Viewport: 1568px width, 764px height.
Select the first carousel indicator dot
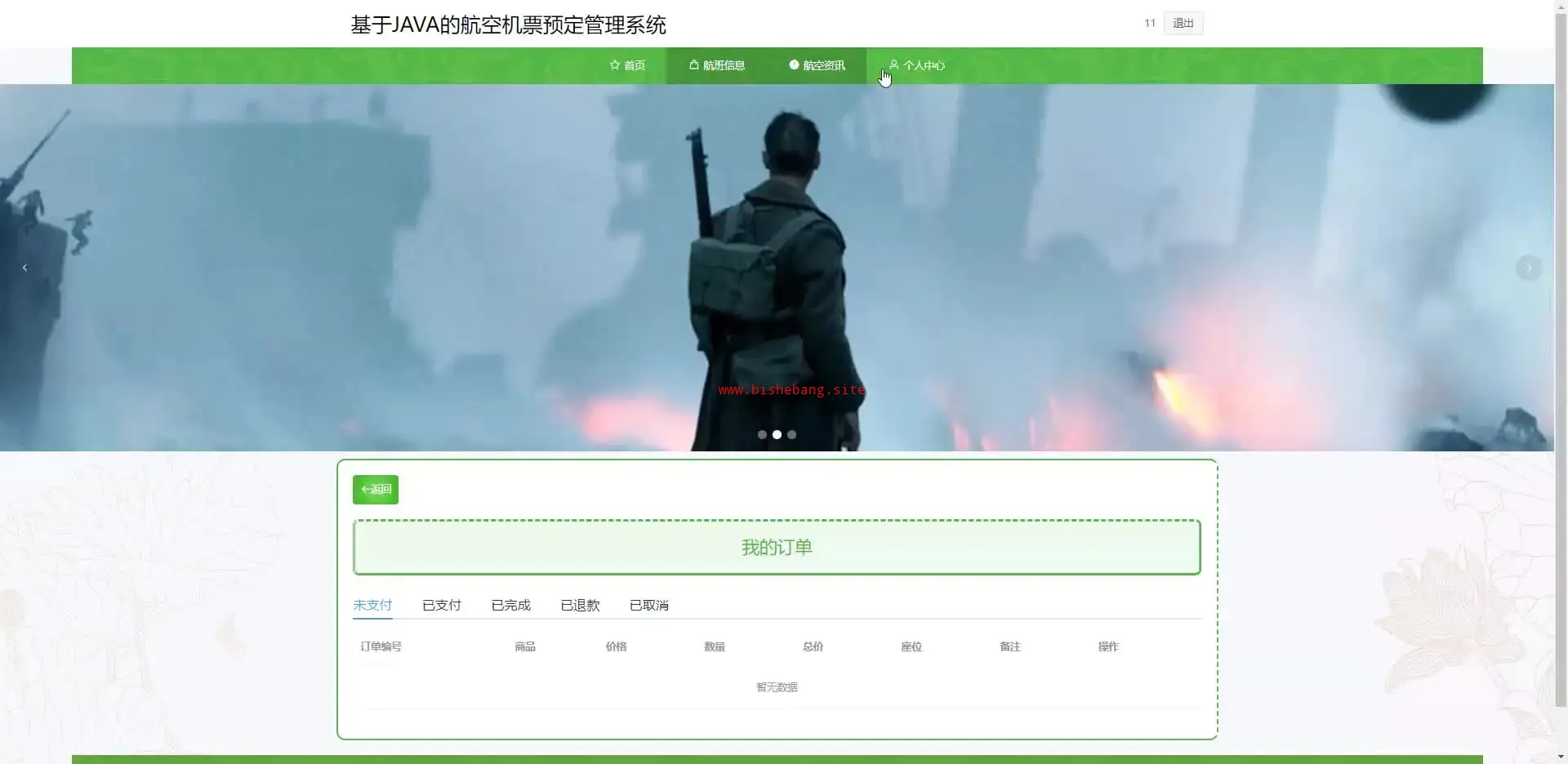[x=762, y=435]
